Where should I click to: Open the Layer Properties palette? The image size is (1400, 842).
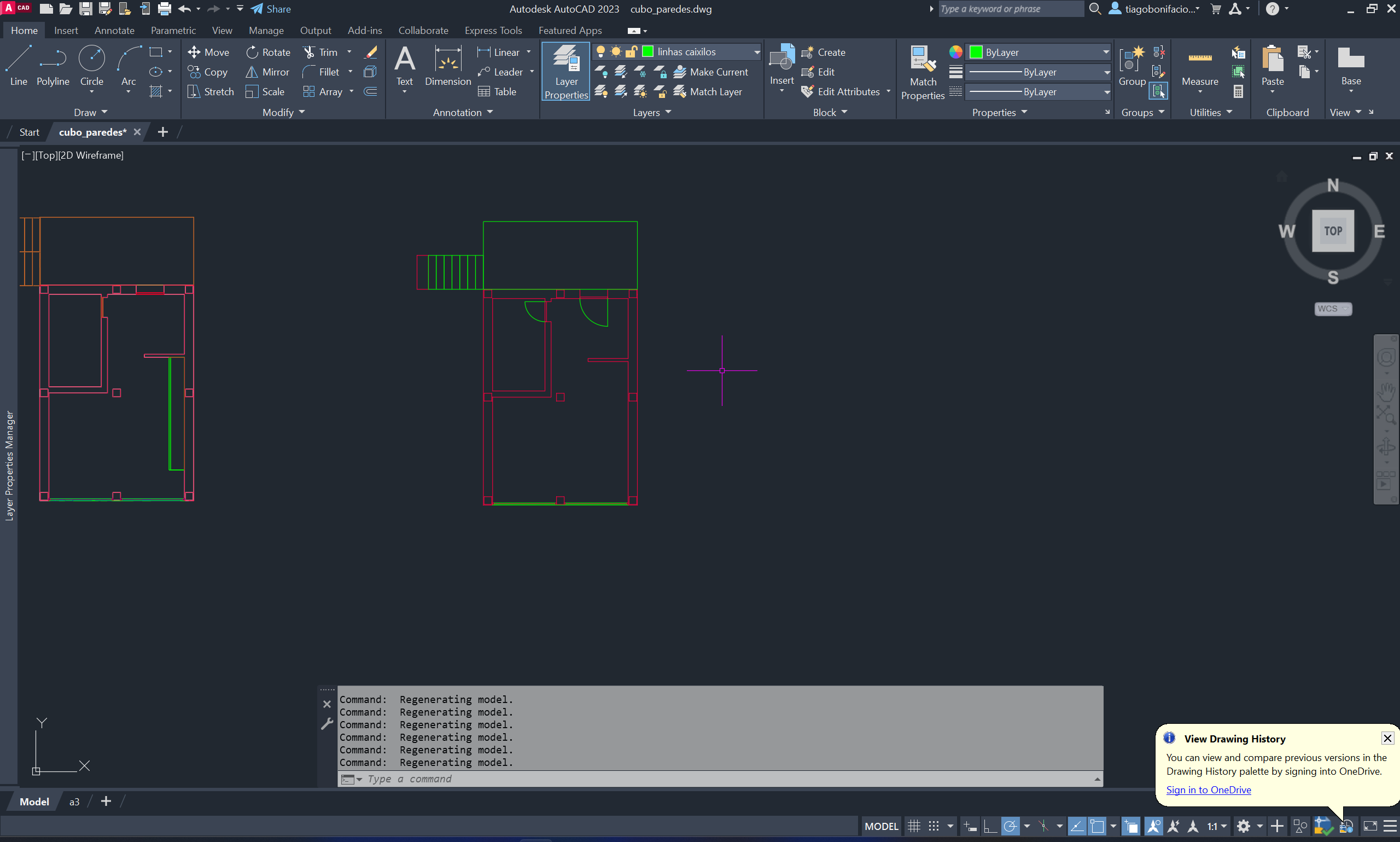[566, 71]
